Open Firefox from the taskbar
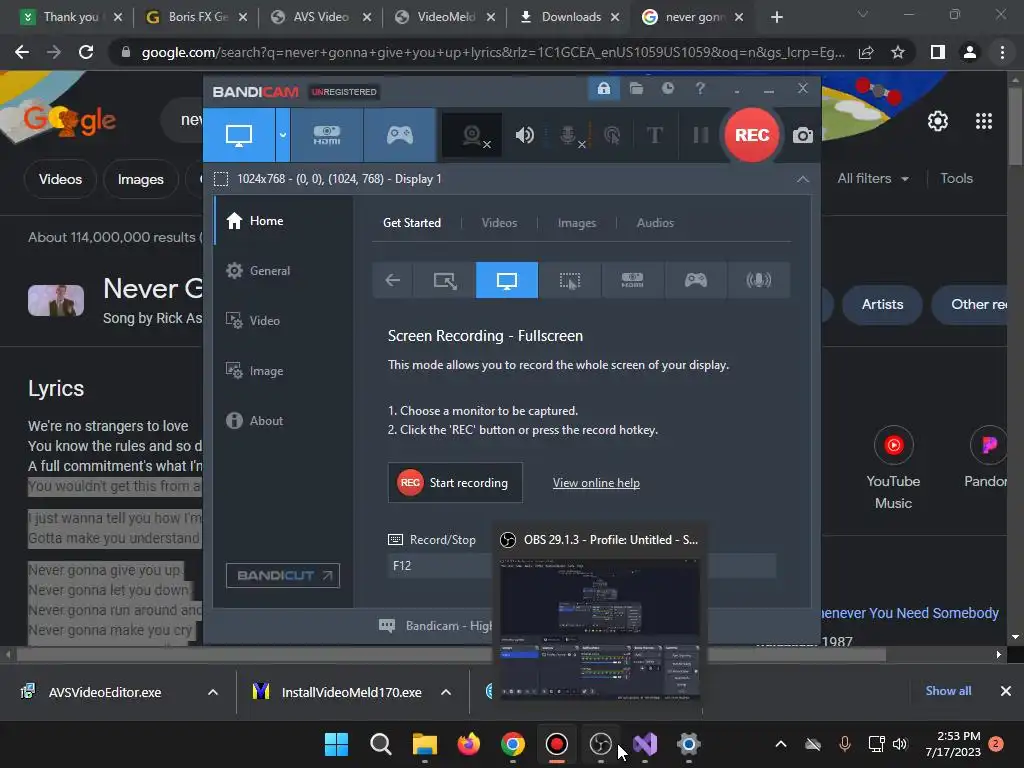 pyautogui.click(x=468, y=744)
